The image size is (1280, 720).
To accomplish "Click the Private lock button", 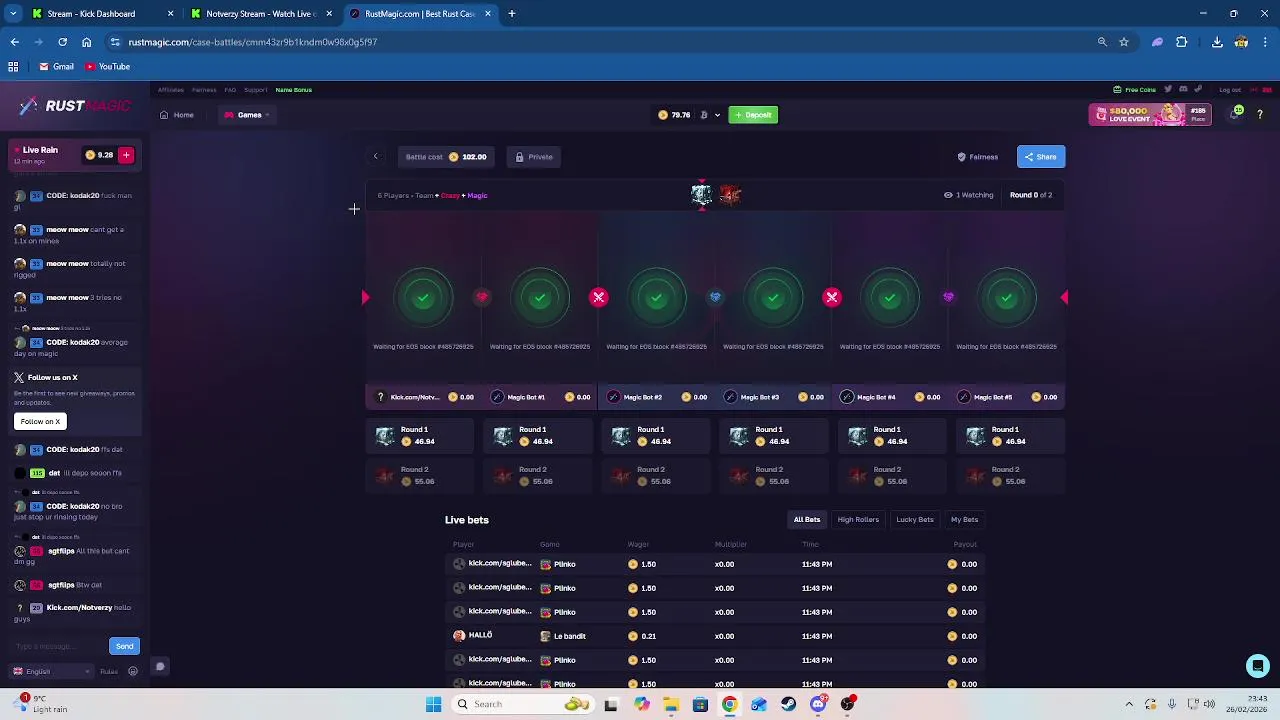I will click(534, 157).
